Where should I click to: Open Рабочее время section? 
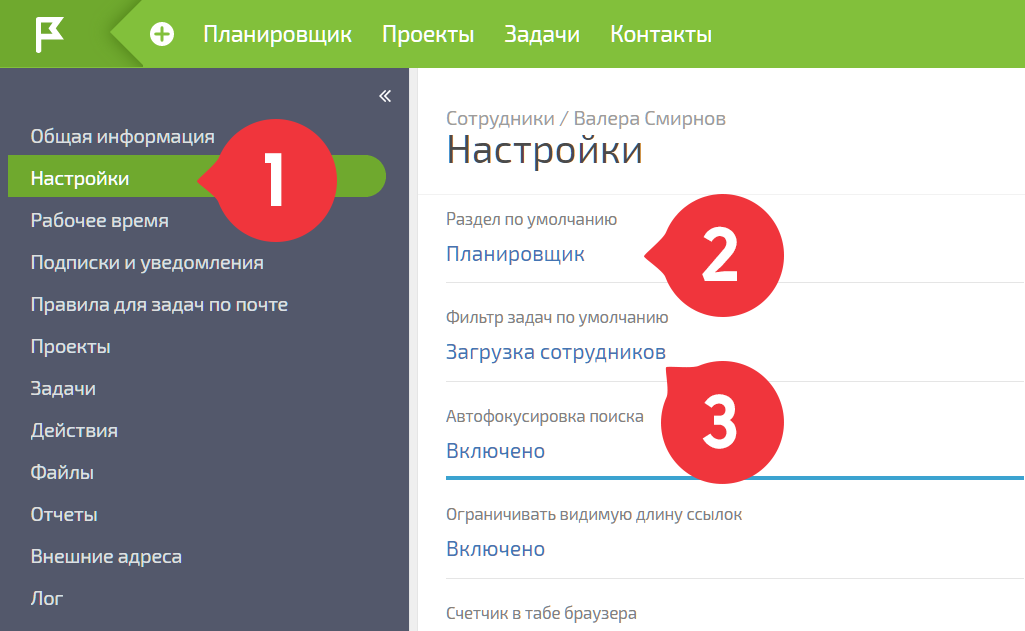click(99, 220)
